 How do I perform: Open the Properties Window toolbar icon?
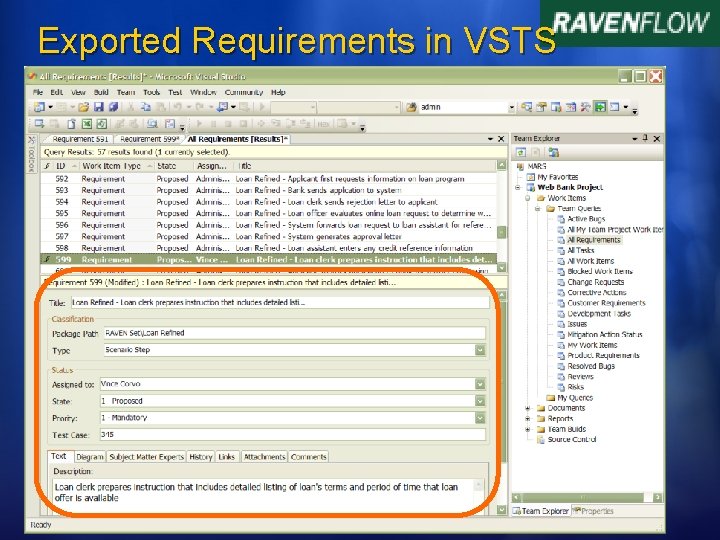click(x=541, y=107)
